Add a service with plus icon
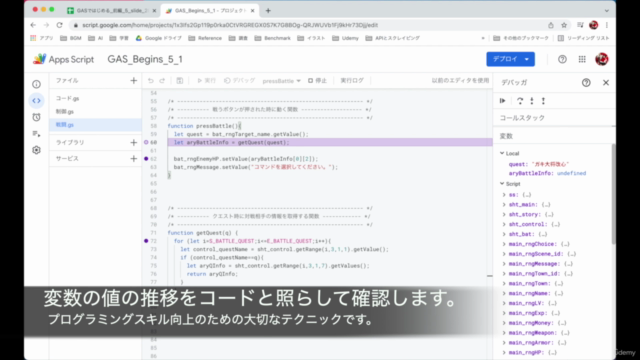Image resolution: width=640 pixels, height=360 pixels. [x=133, y=158]
